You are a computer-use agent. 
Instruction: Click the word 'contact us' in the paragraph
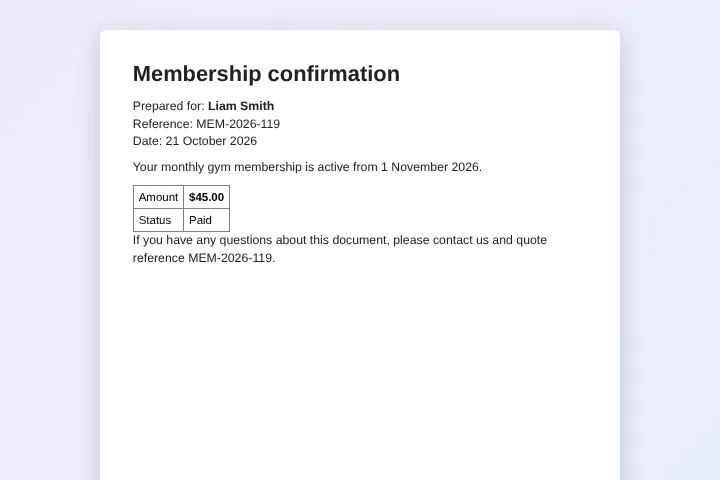461,240
